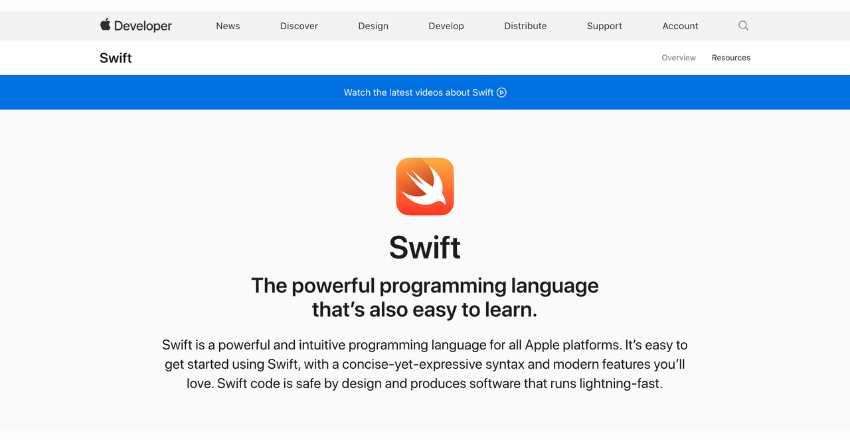Click the Swift title in sub-navigation
This screenshot has width=850, height=440.
coord(115,58)
